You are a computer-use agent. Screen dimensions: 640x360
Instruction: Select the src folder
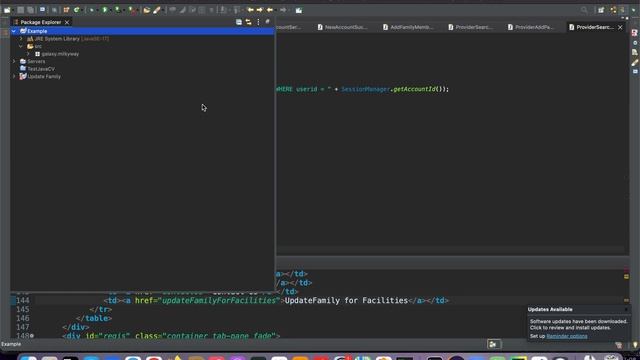tap(35, 46)
